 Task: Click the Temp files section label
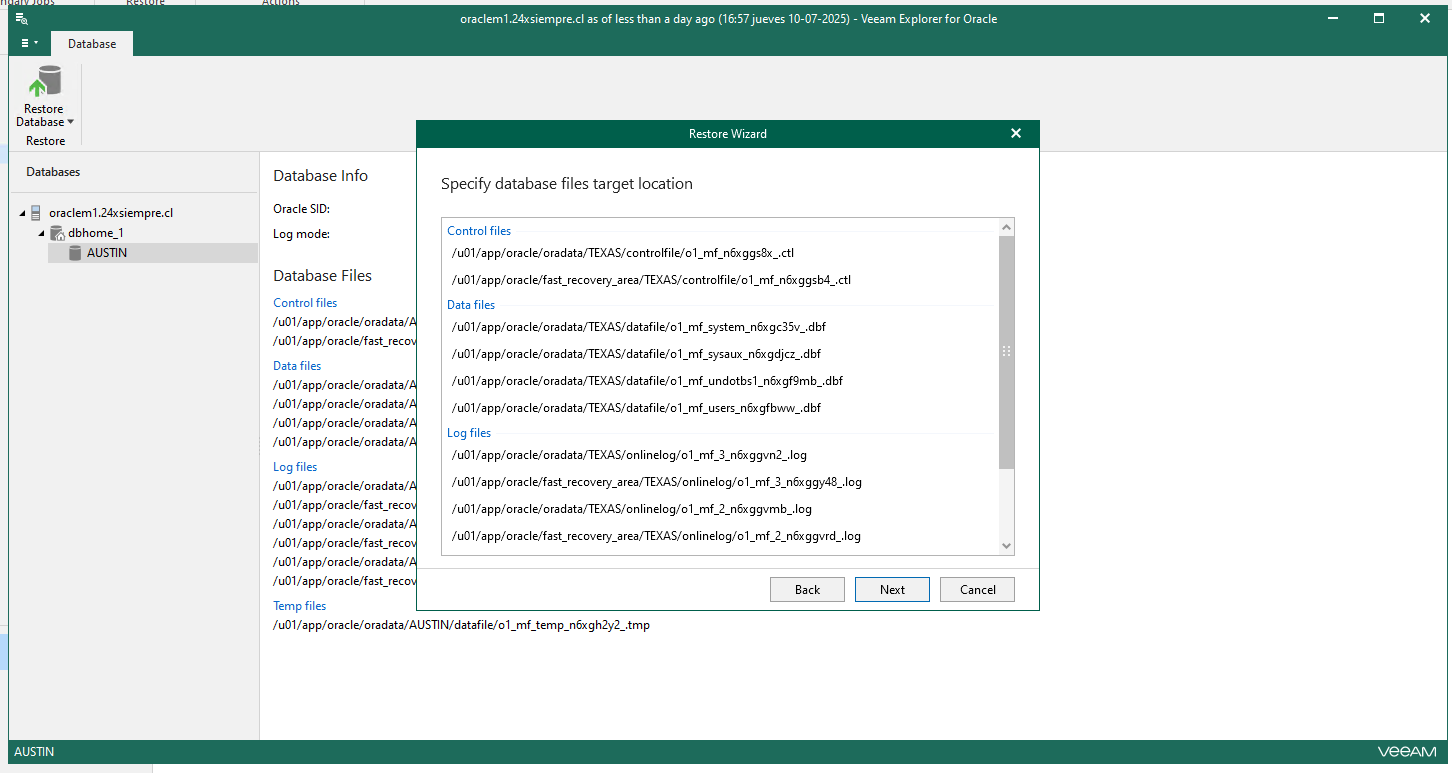[x=300, y=606]
